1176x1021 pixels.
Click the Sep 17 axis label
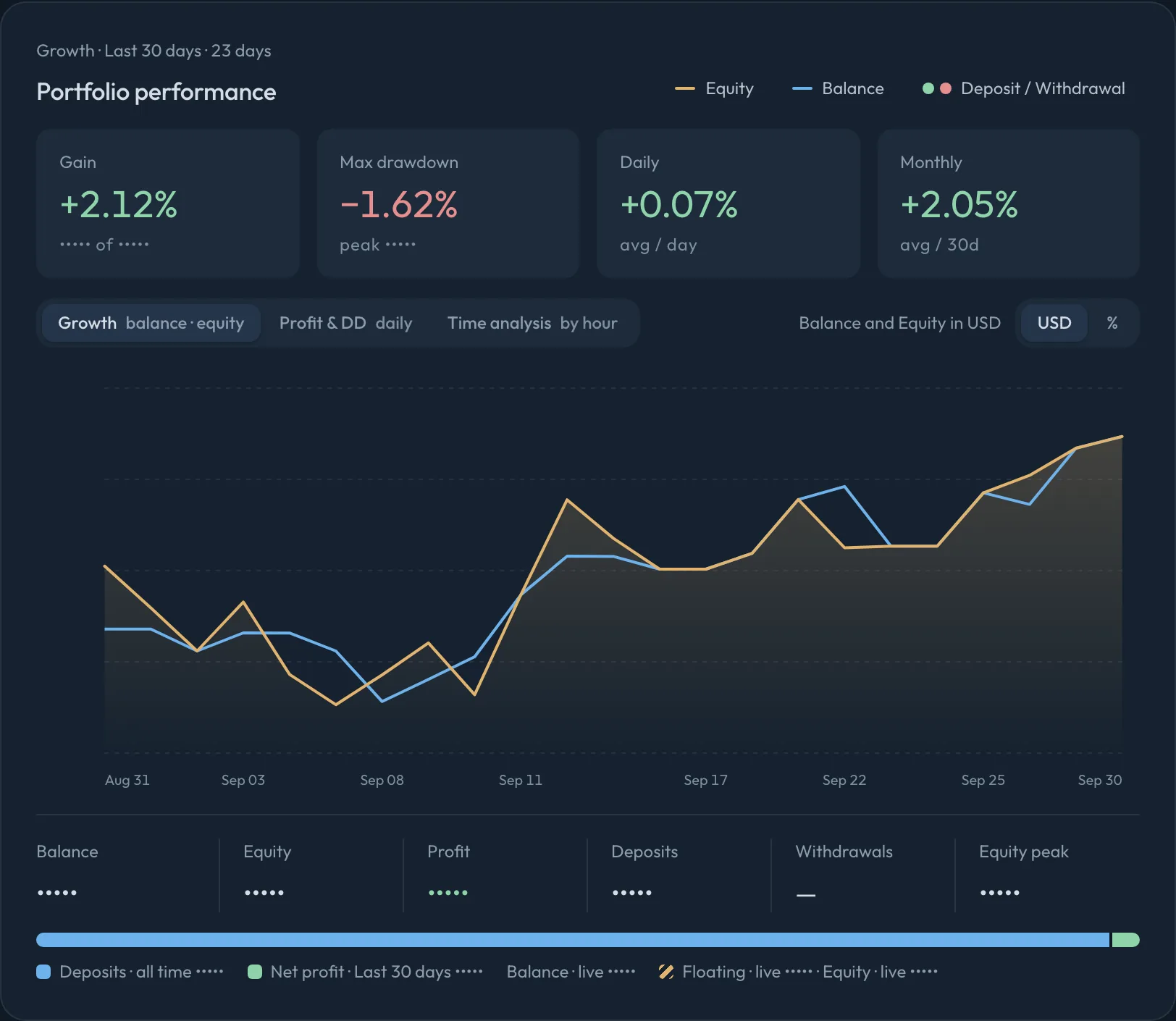[705, 780]
